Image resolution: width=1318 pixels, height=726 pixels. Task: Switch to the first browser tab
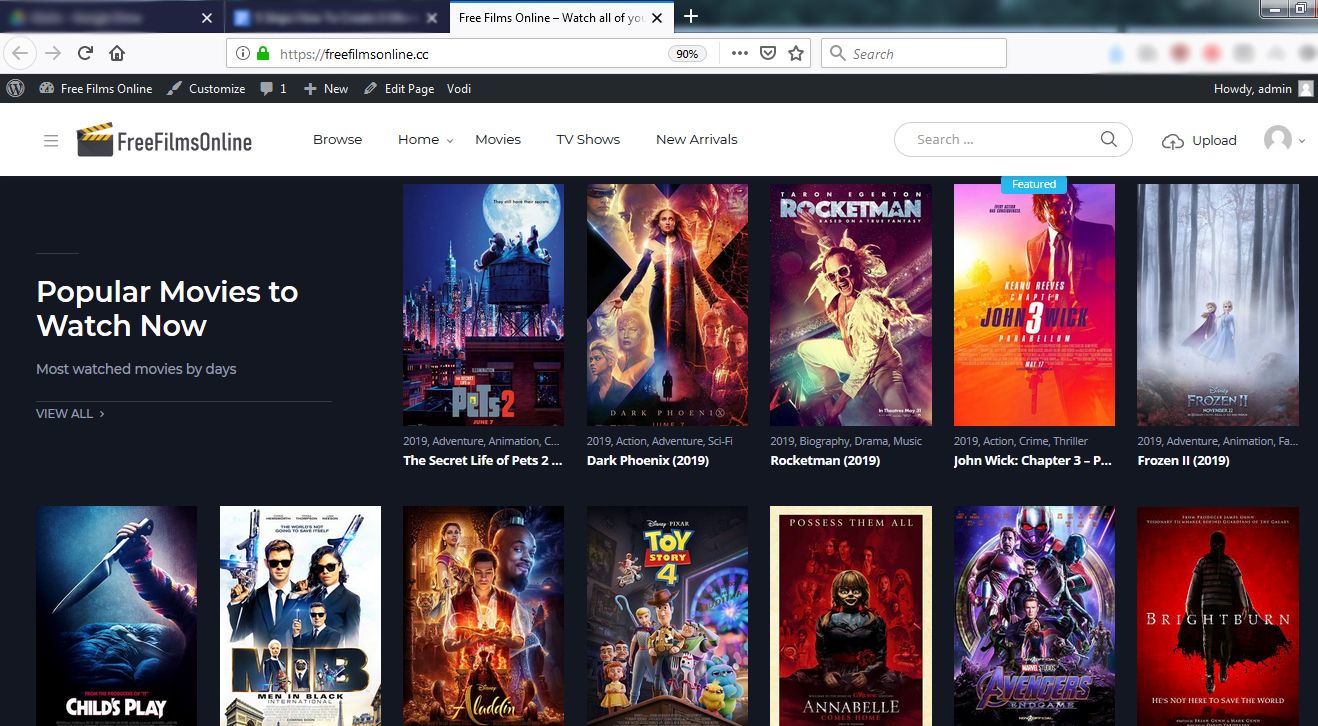point(112,18)
